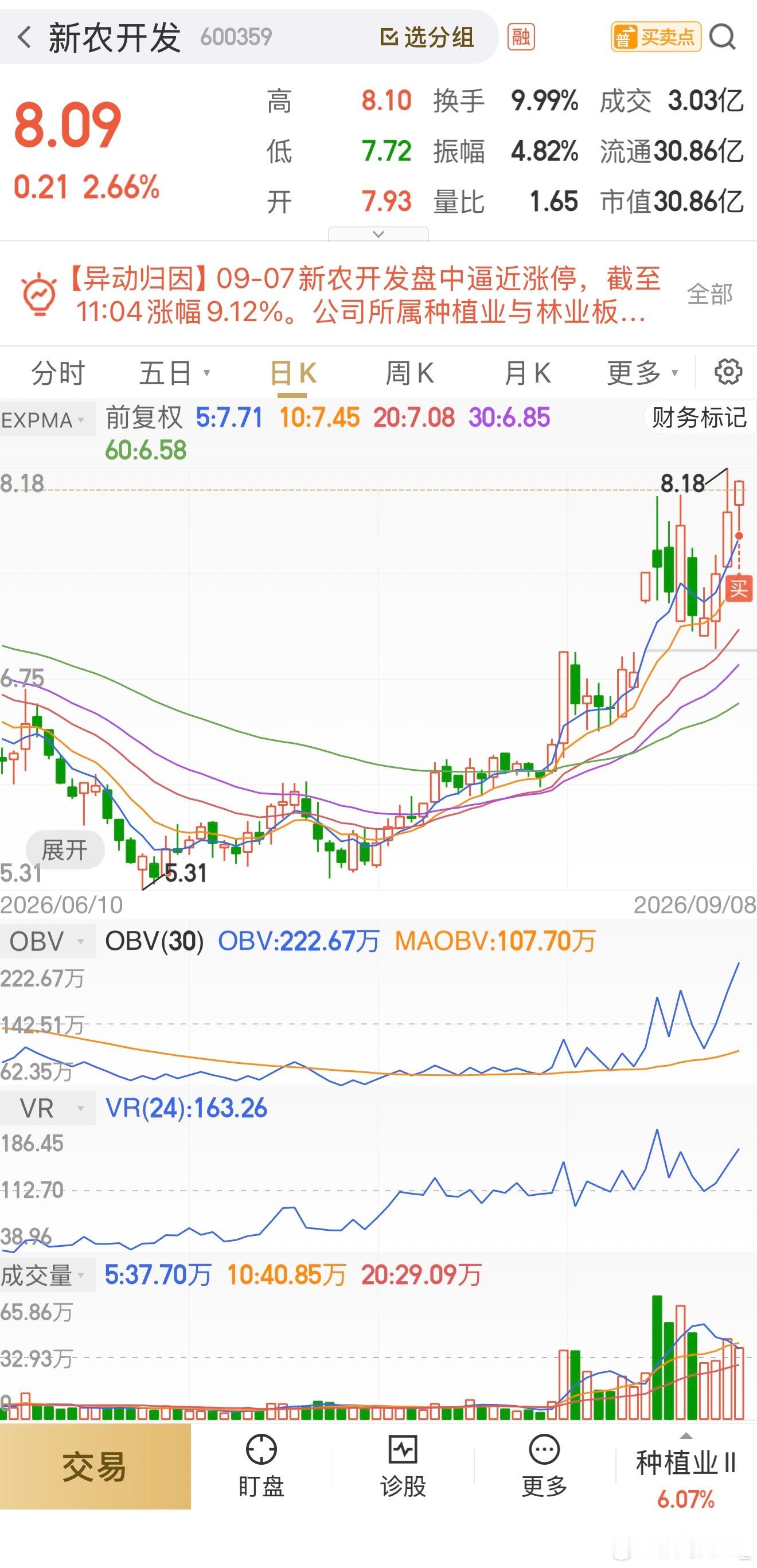The width and height of the screenshot is (757, 1568).
Task: Tap the 异动归因 lightbulb alert icon
Action: pyautogui.click(x=40, y=294)
